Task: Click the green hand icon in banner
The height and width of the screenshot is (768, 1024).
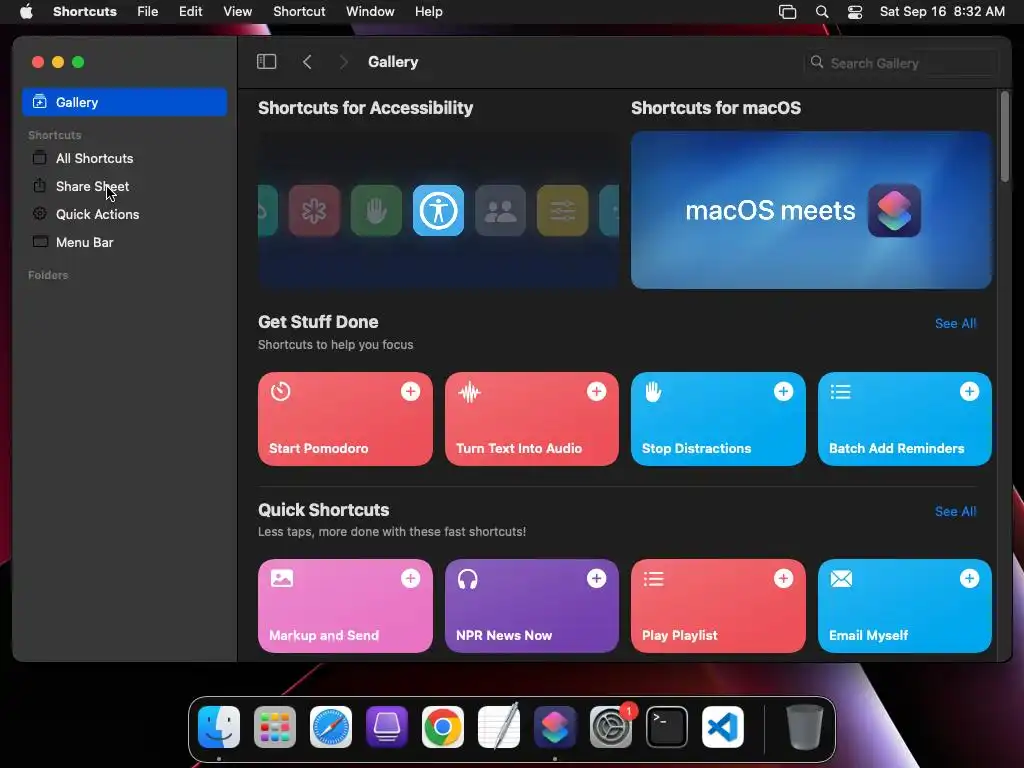Action: pyautogui.click(x=376, y=210)
